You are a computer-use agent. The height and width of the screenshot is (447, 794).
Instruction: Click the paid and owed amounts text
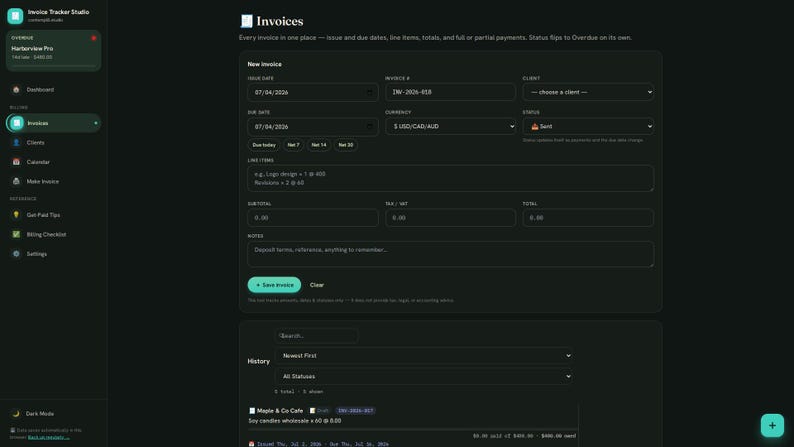coord(524,436)
